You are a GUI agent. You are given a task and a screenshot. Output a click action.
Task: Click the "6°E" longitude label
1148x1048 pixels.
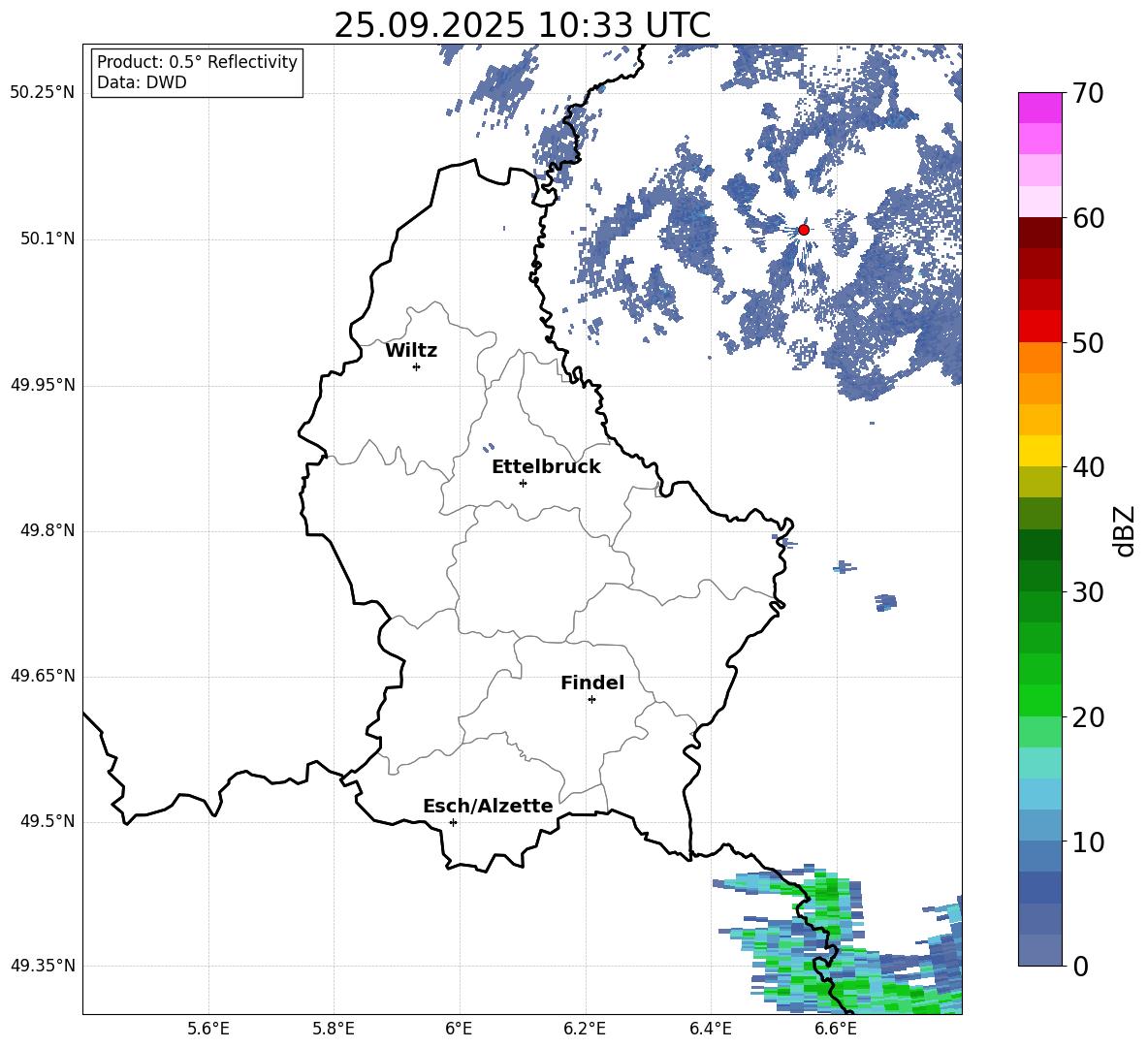[x=459, y=1029]
